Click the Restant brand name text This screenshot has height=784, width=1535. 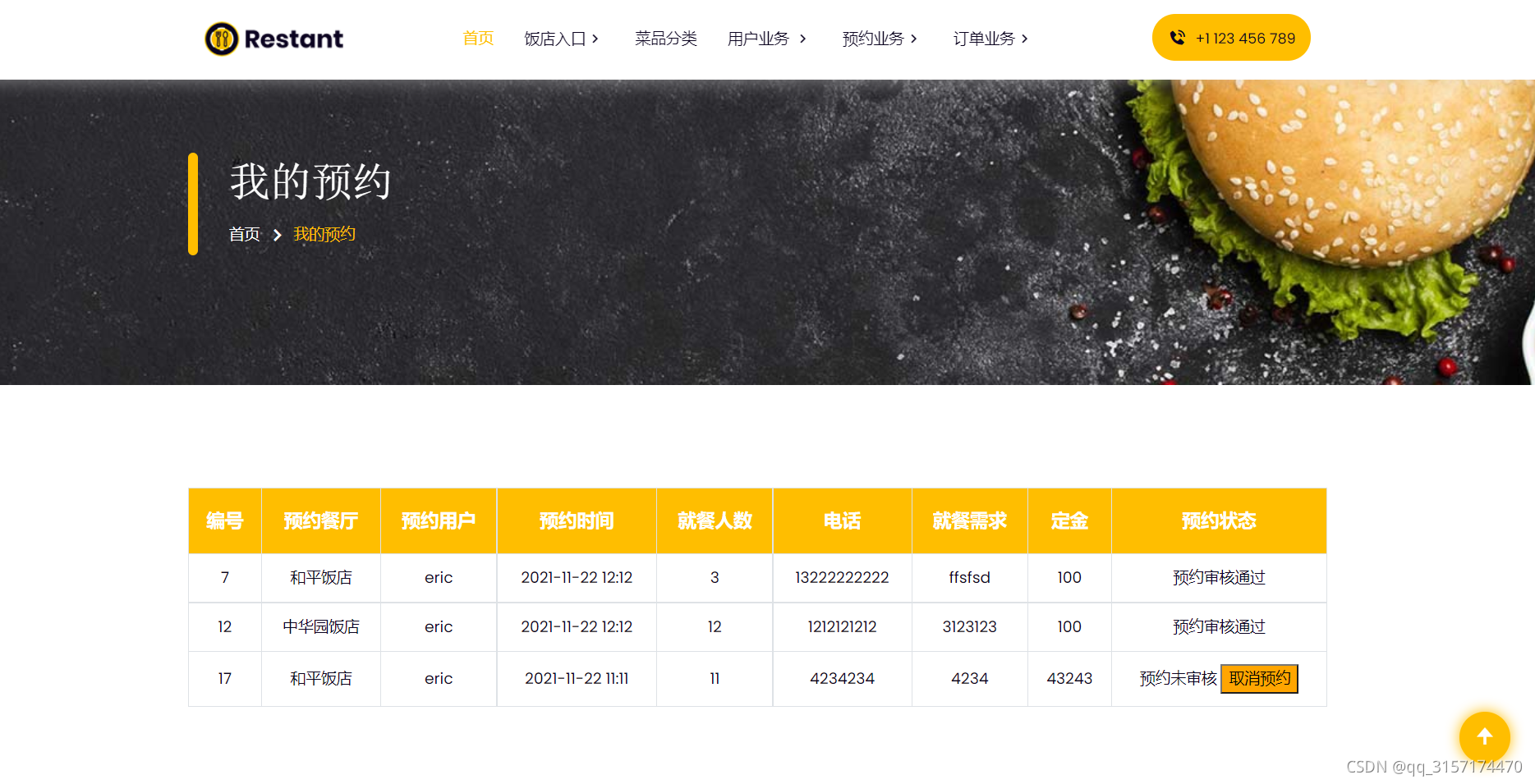click(x=294, y=39)
